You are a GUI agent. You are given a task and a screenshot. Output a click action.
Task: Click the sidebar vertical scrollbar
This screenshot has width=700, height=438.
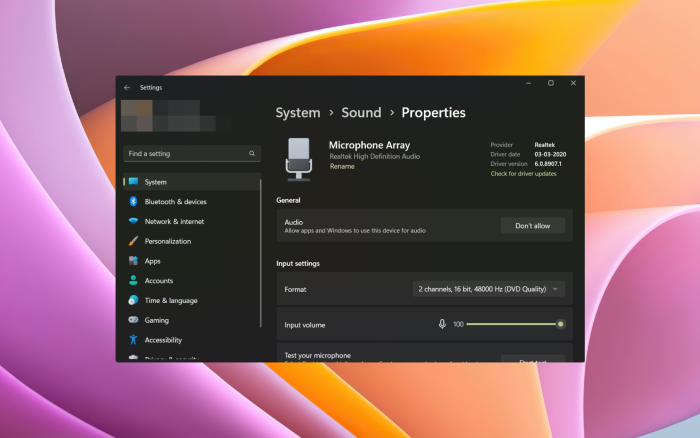260,253
